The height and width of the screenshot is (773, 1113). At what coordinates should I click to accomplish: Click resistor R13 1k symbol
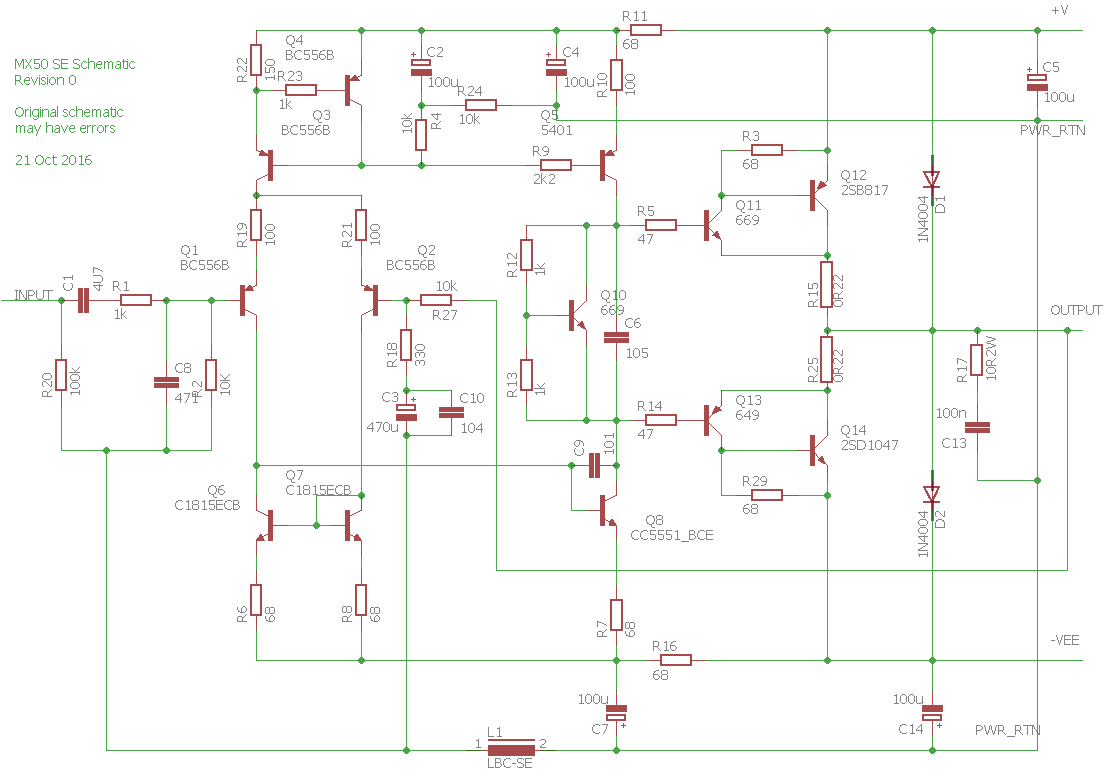point(526,375)
